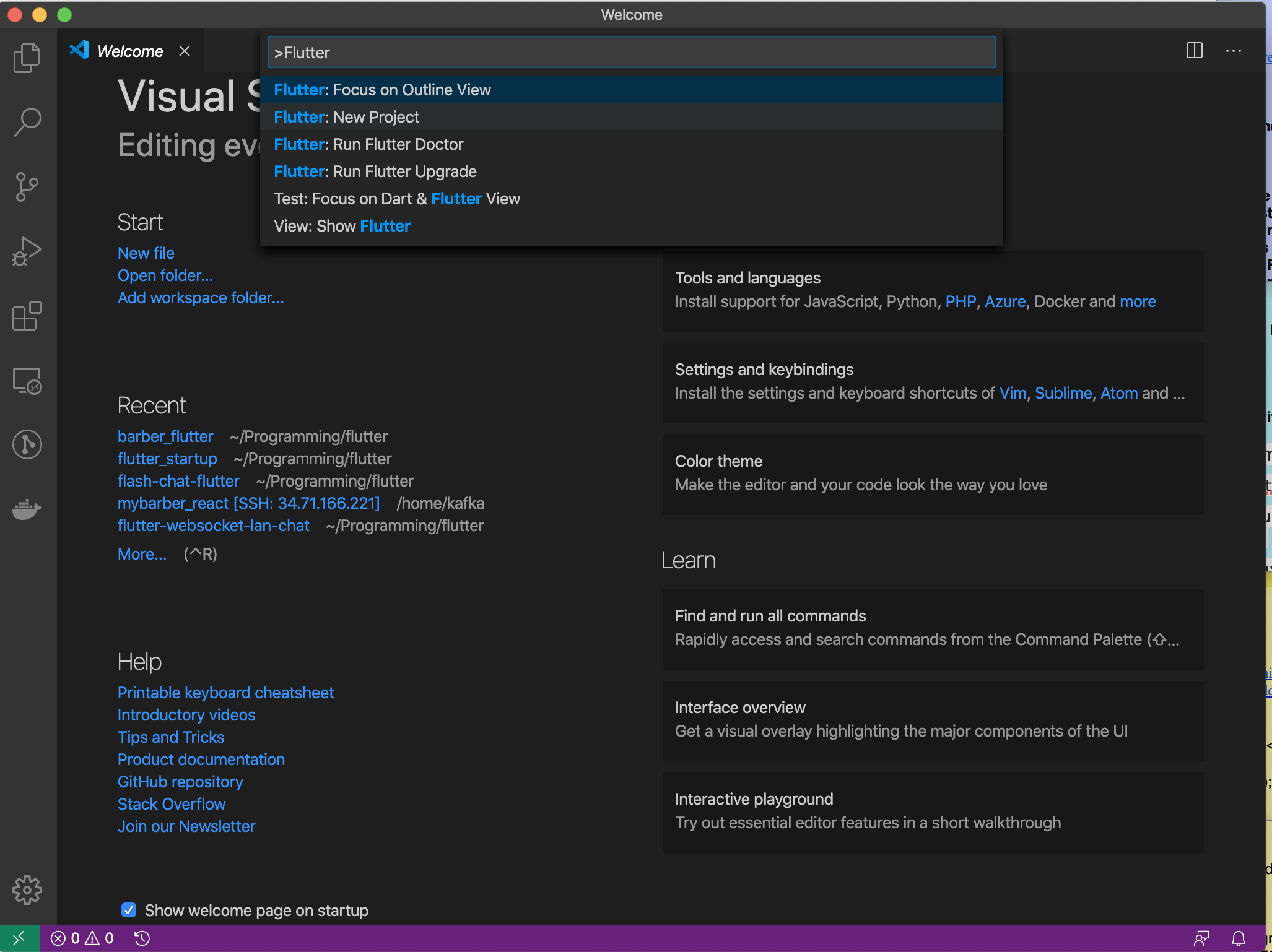Open the Explorer view in activity bar
Viewport: 1272px width, 952px height.
click(x=27, y=58)
